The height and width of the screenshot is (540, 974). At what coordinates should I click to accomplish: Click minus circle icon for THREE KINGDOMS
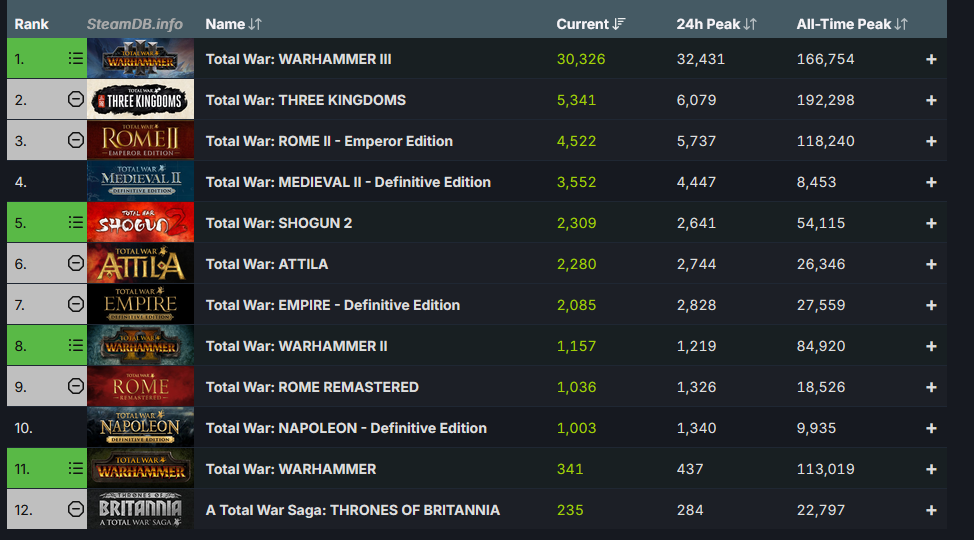point(76,99)
